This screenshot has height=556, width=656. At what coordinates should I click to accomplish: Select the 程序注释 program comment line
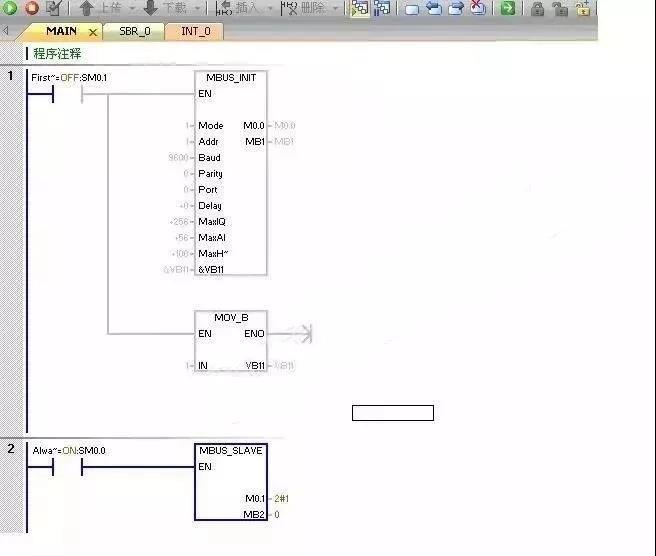pos(57,54)
